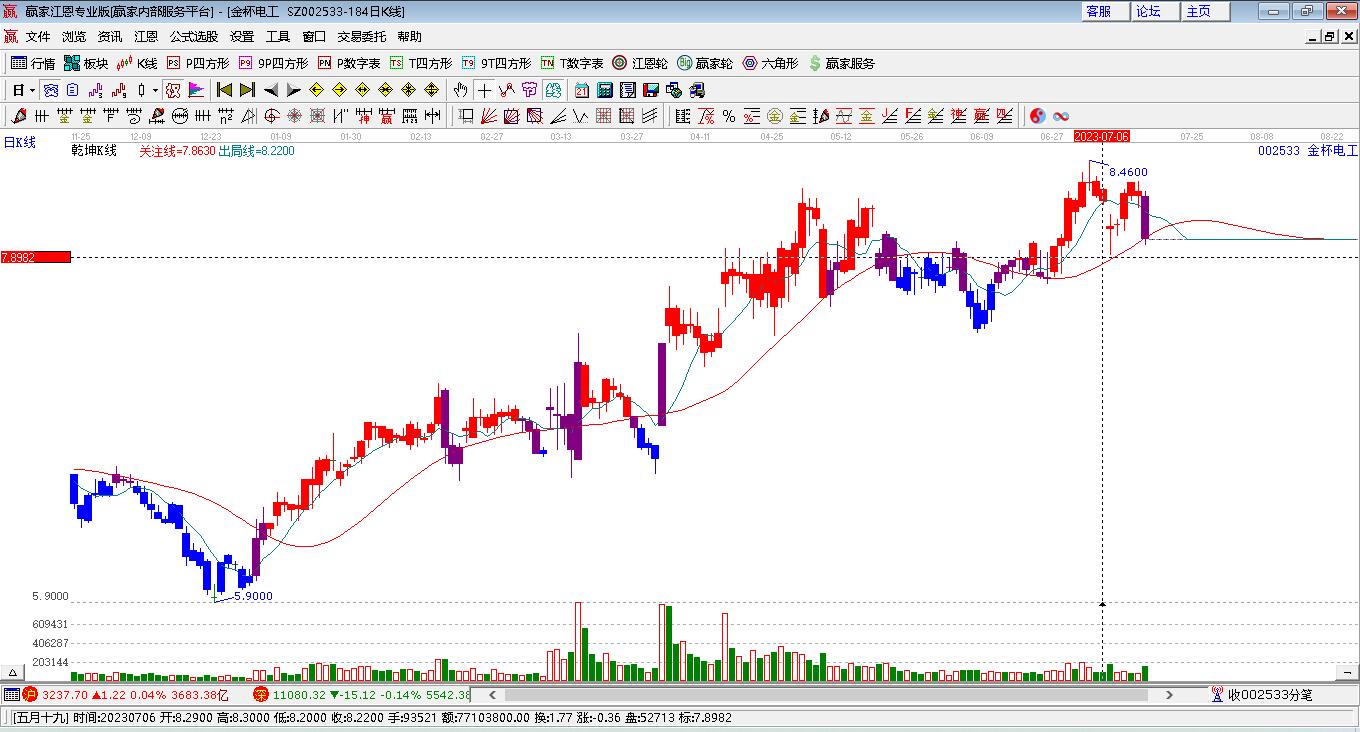Expand the candlestick style dropdown arrow
The width and height of the screenshot is (1360, 732).
tap(155, 90)
